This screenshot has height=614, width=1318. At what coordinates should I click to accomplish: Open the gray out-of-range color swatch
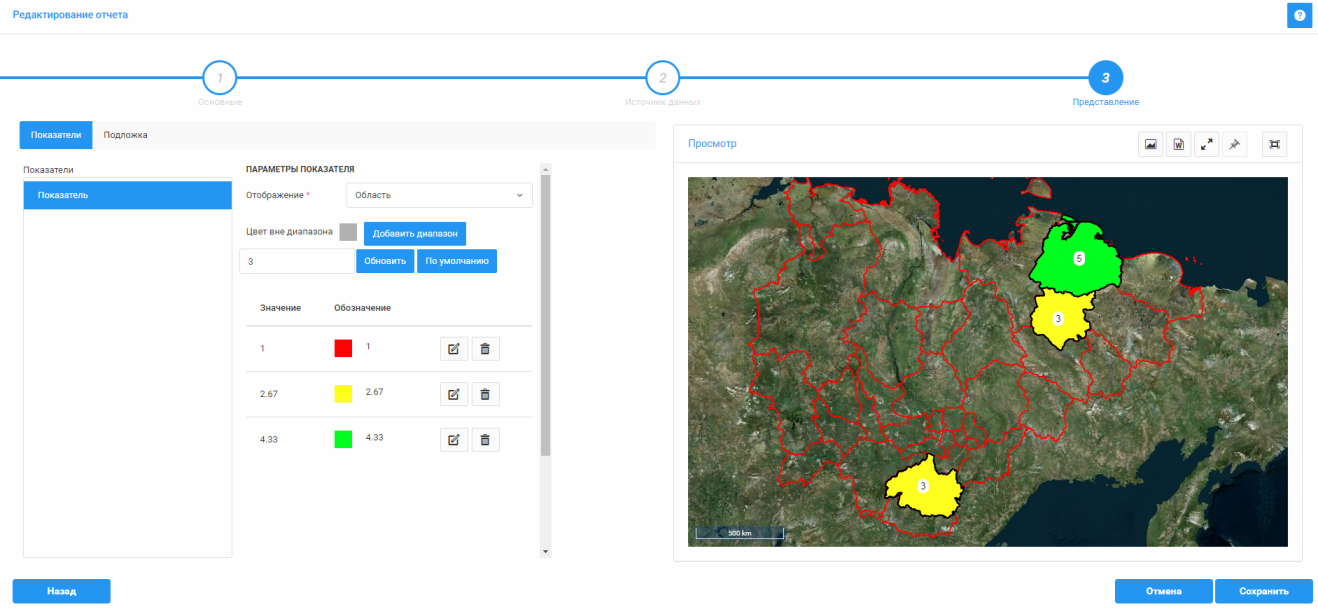(x=348, y=232)
